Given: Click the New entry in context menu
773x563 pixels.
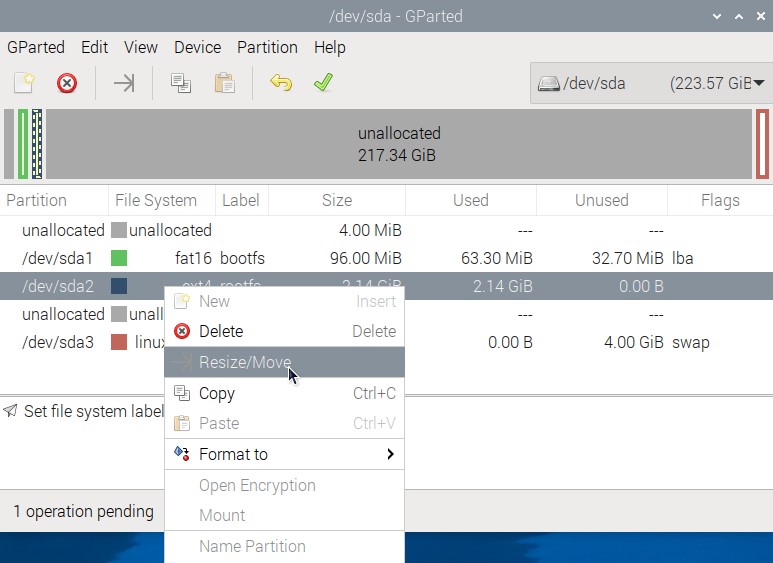Looking at the screenshot, I should [284, 301].
